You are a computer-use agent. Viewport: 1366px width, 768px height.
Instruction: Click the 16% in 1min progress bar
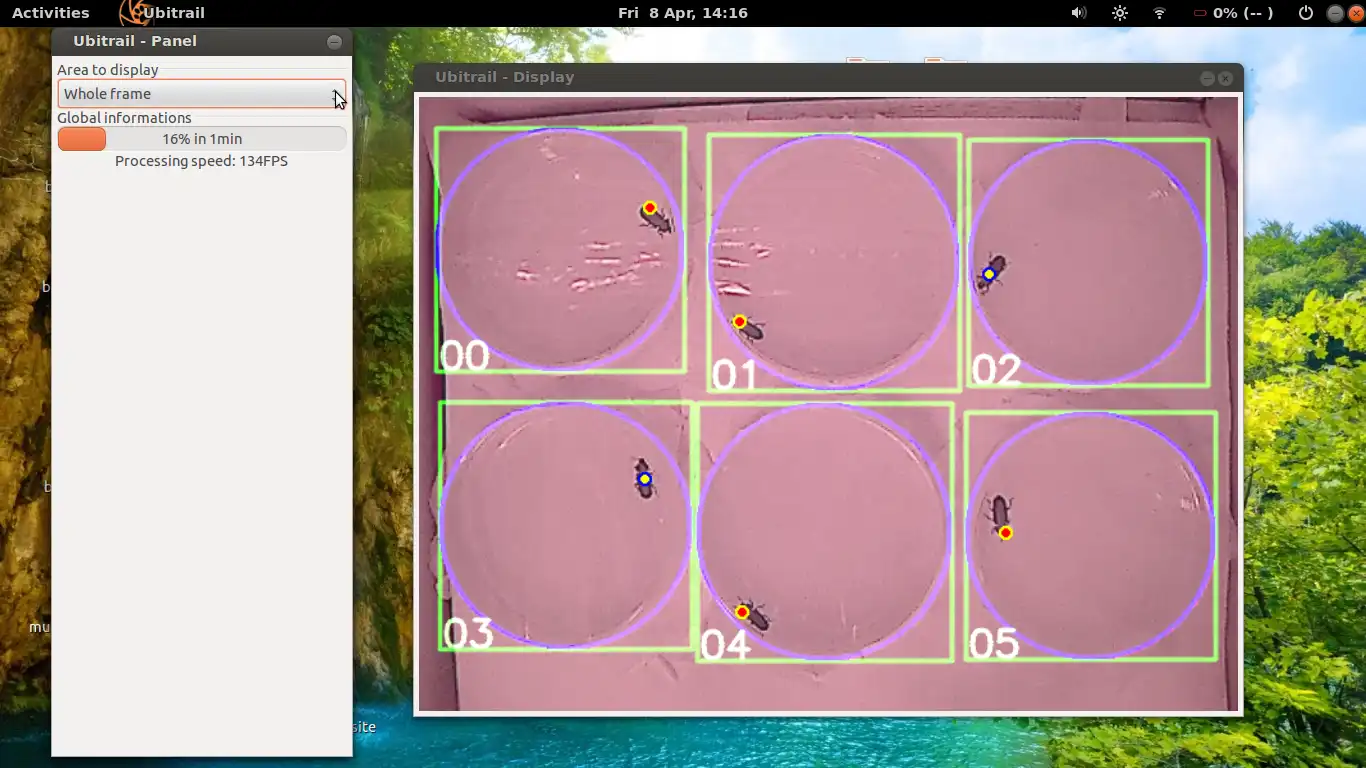pos(202,139)
